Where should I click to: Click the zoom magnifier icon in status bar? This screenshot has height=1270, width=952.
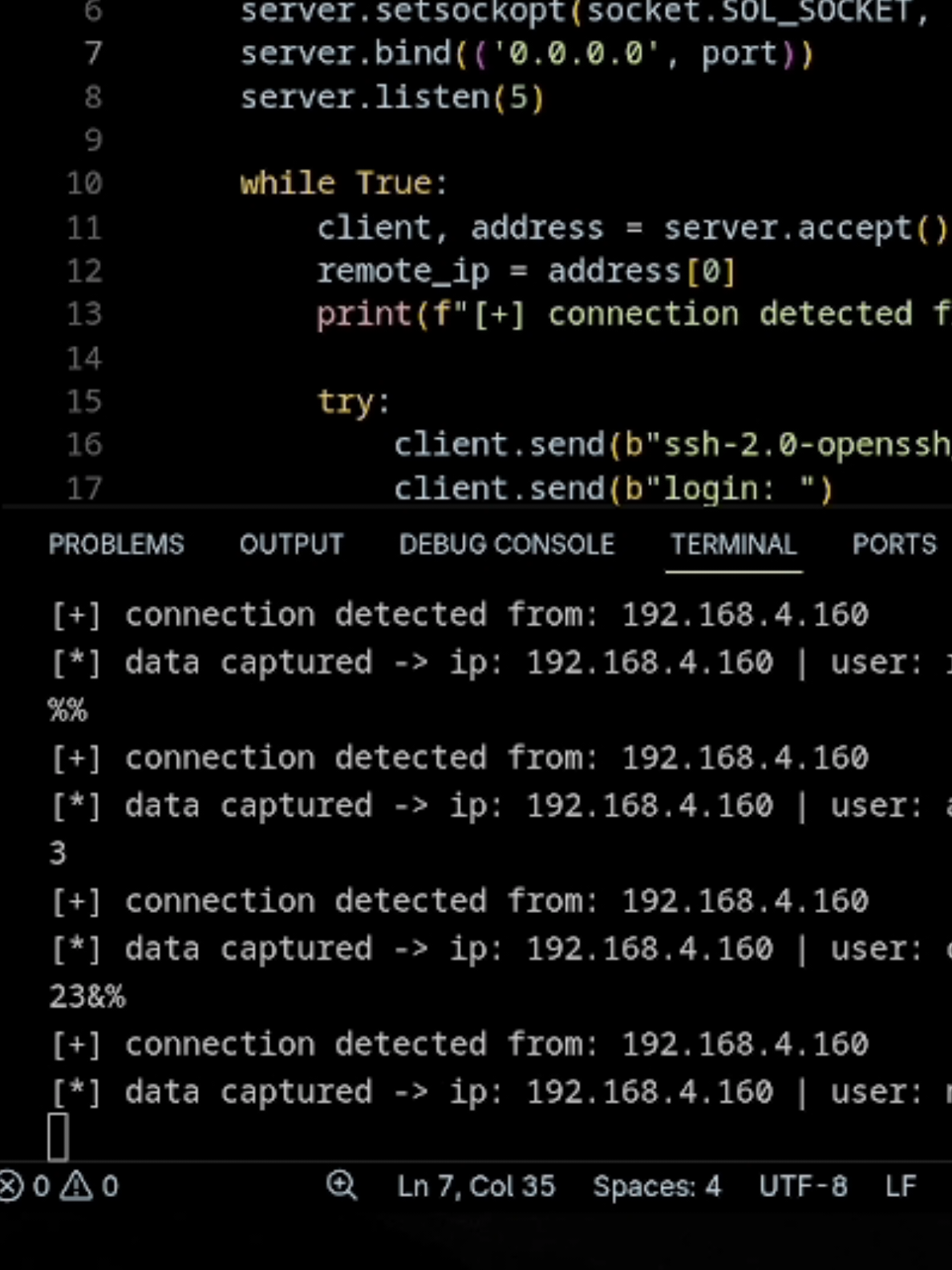pyautogui.click(x=342, y=1185)
